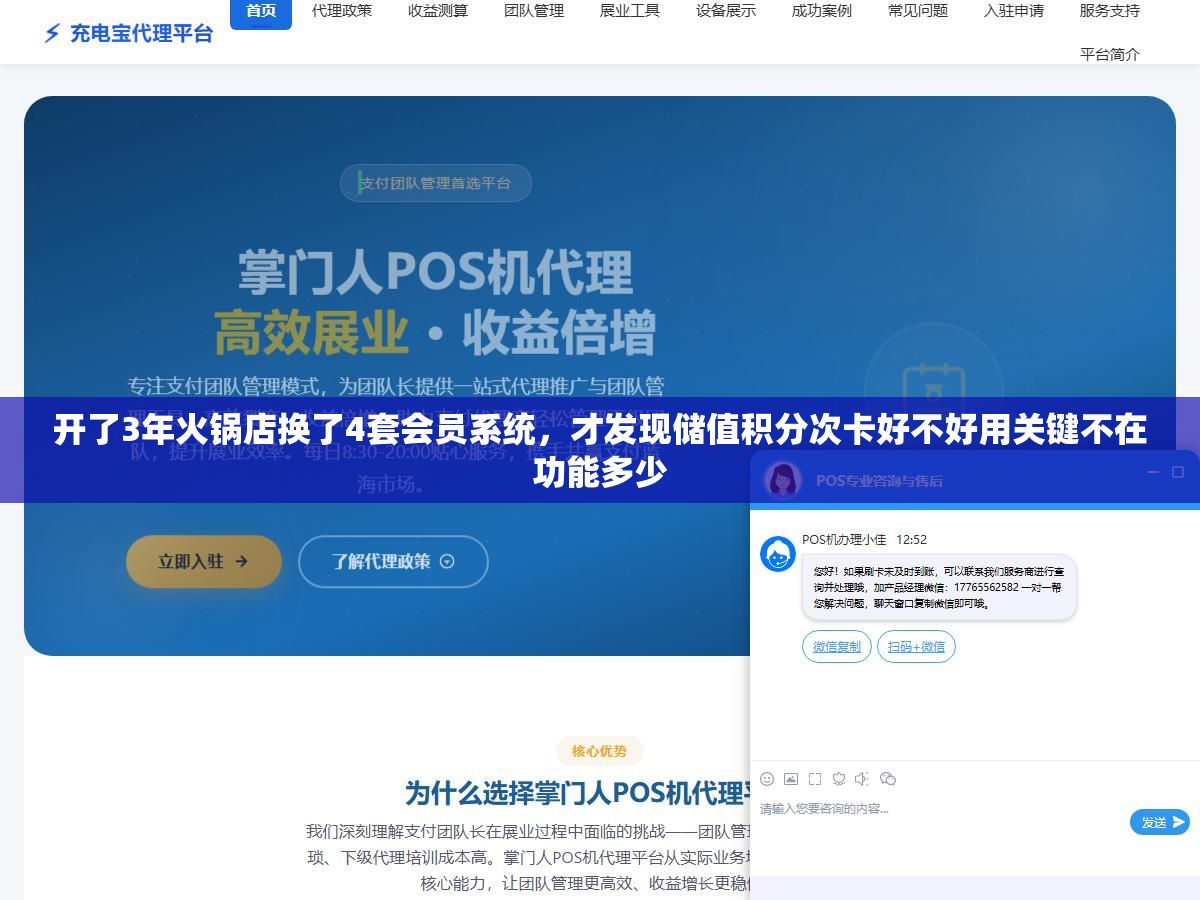Maximize the POS chat widget
This screenshot has height=900, width=1200.
pos(1177,472)
